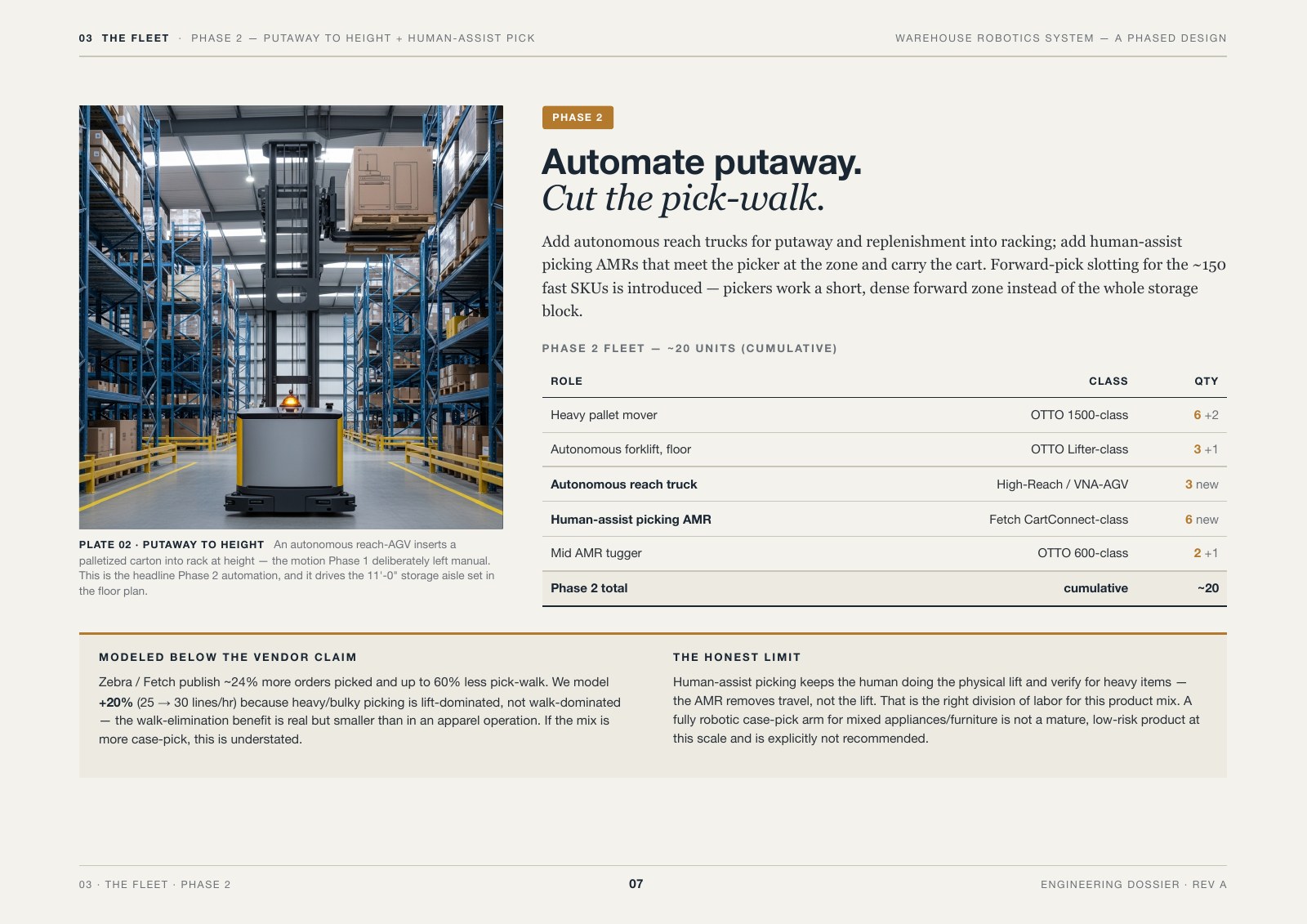Click the 'Fetch CartConnect-class' cell
Image resolution: width=1307 pixels, height=924 pixels.
click(1059, 520)
